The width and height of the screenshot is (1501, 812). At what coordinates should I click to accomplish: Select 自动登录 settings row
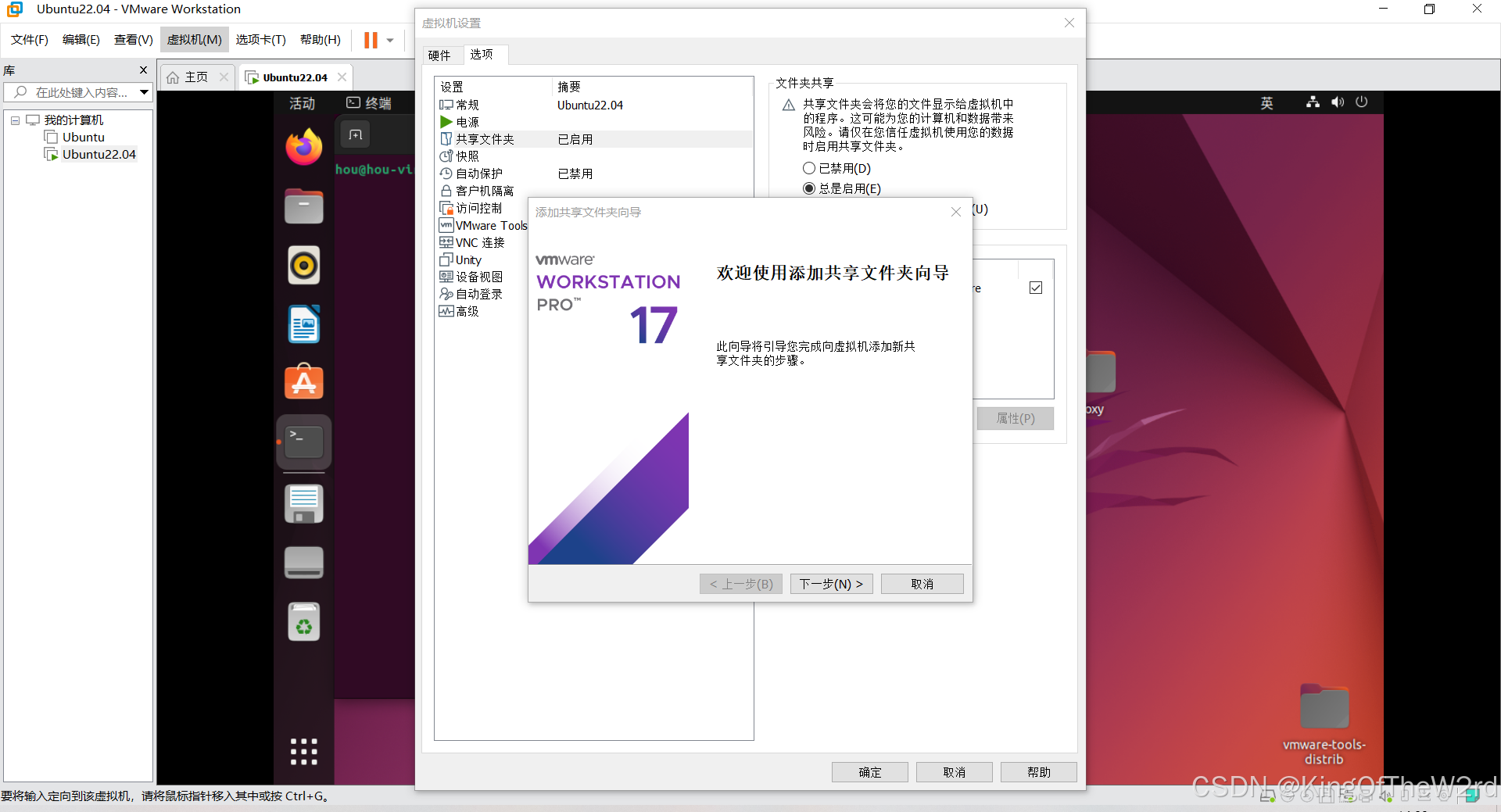point(482,294)
